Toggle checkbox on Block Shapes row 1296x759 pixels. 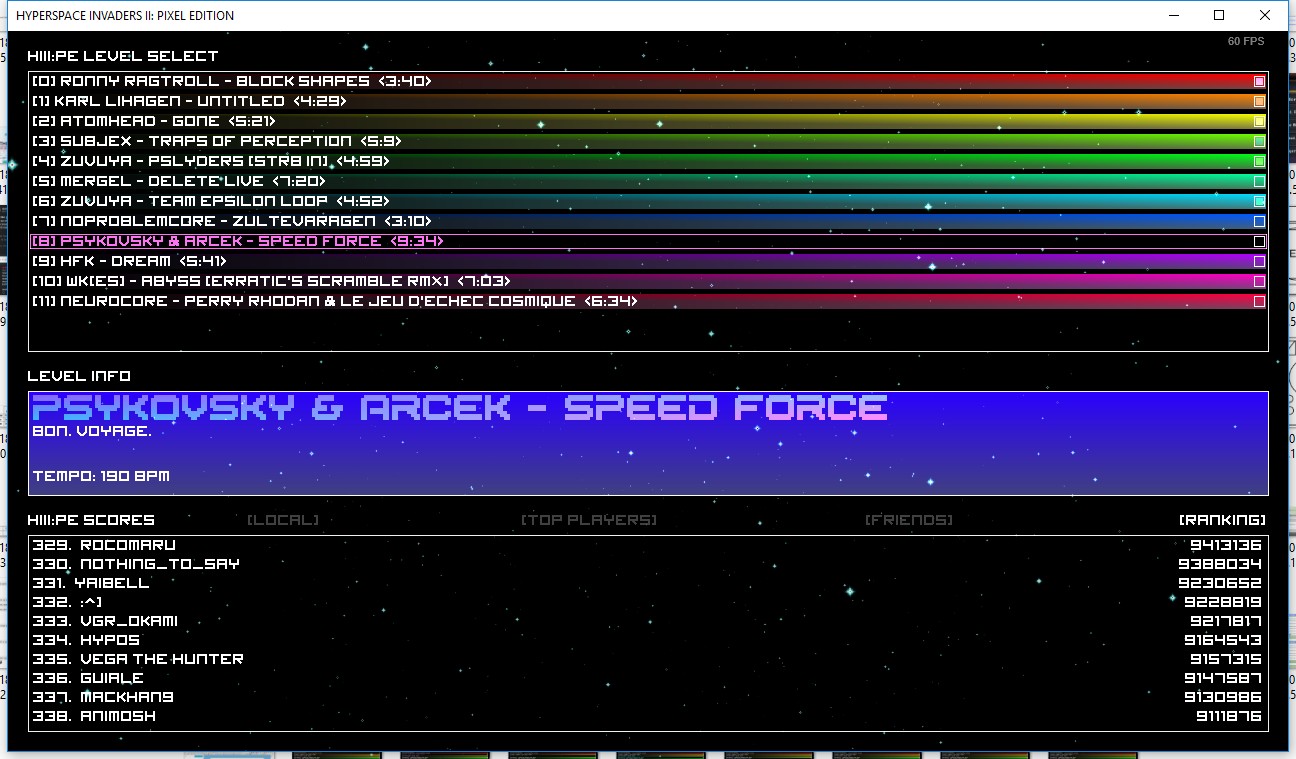coord(1259,81)
